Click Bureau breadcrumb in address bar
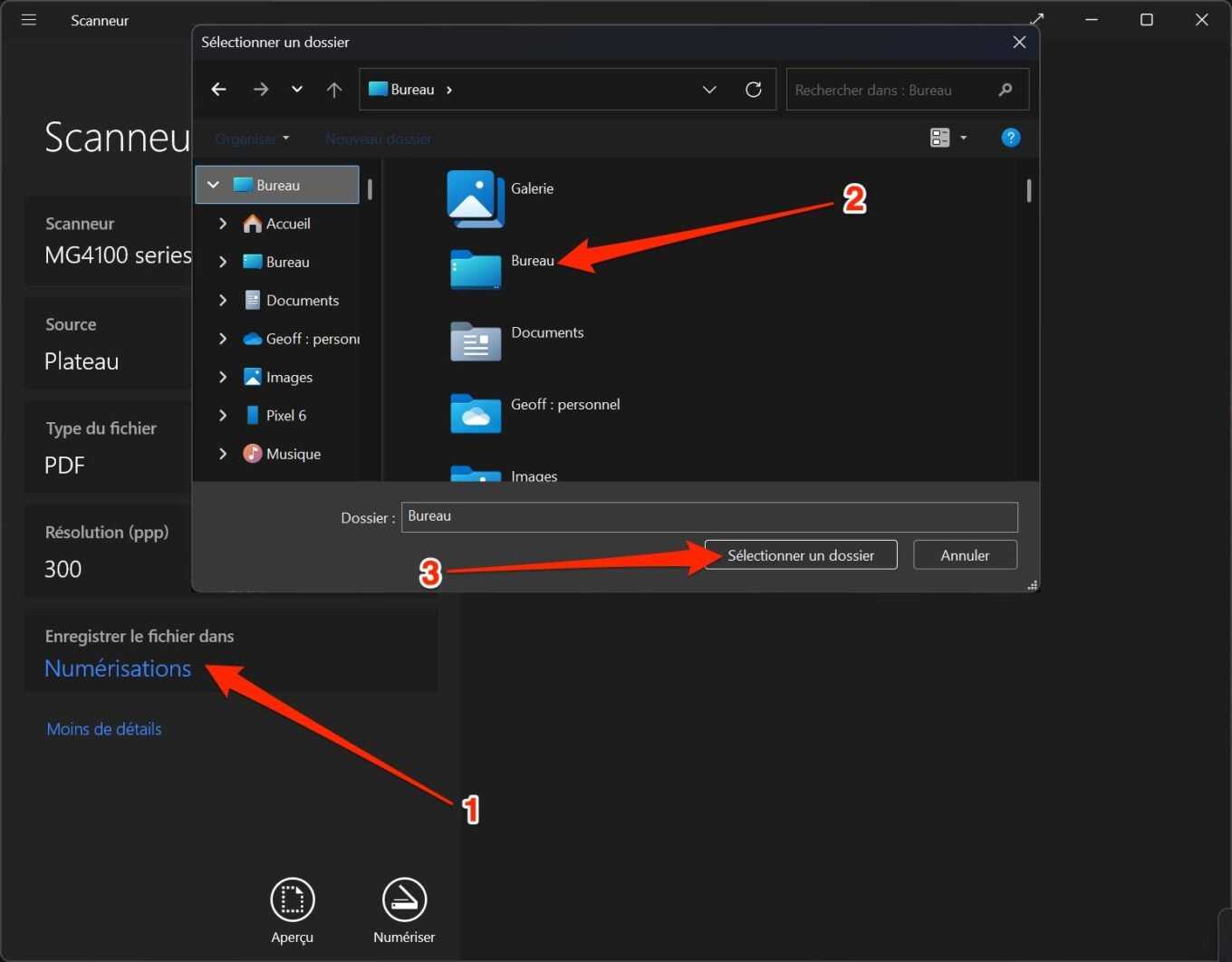This screenshot has width=1232, height=962. (x=412, y=90)
